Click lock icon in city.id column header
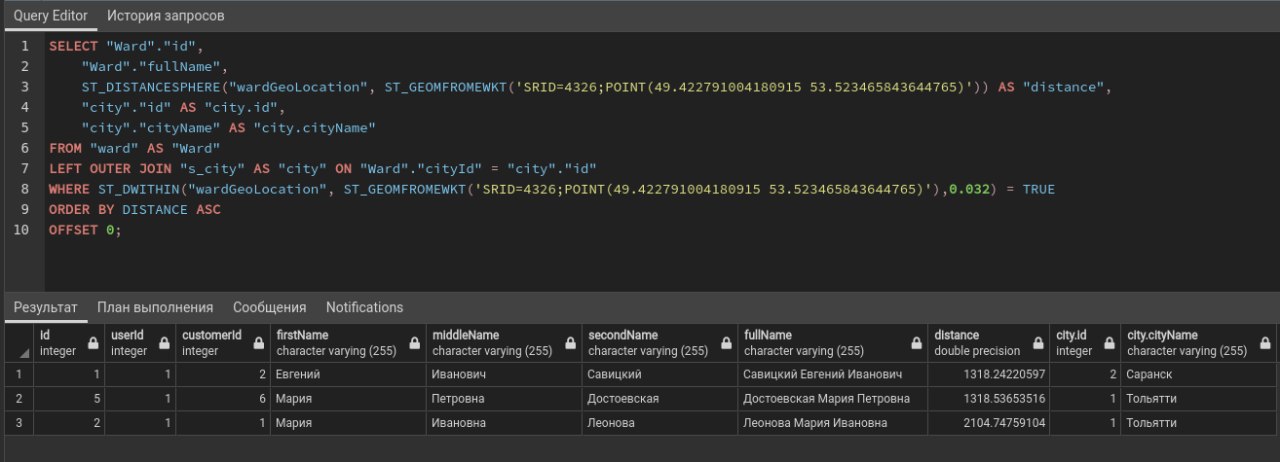1280x462 pixels. [x=1110, y=343]
